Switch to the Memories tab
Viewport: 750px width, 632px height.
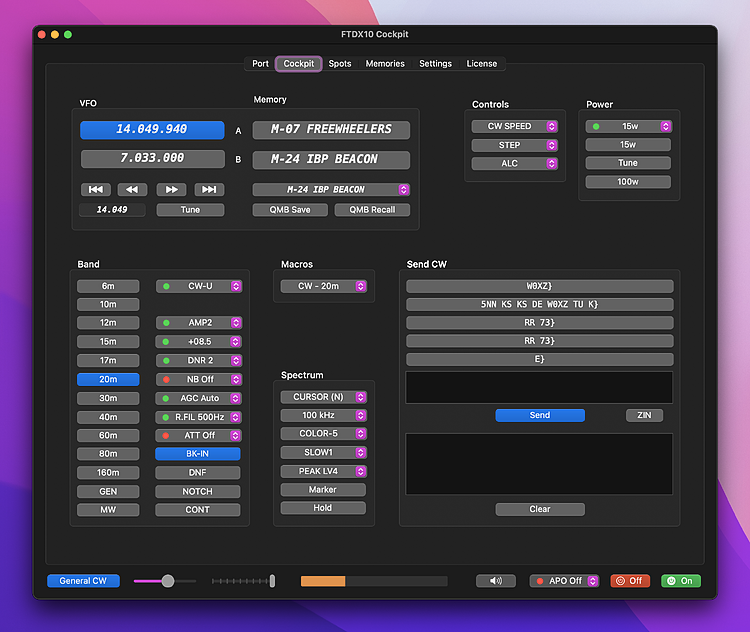385,64
